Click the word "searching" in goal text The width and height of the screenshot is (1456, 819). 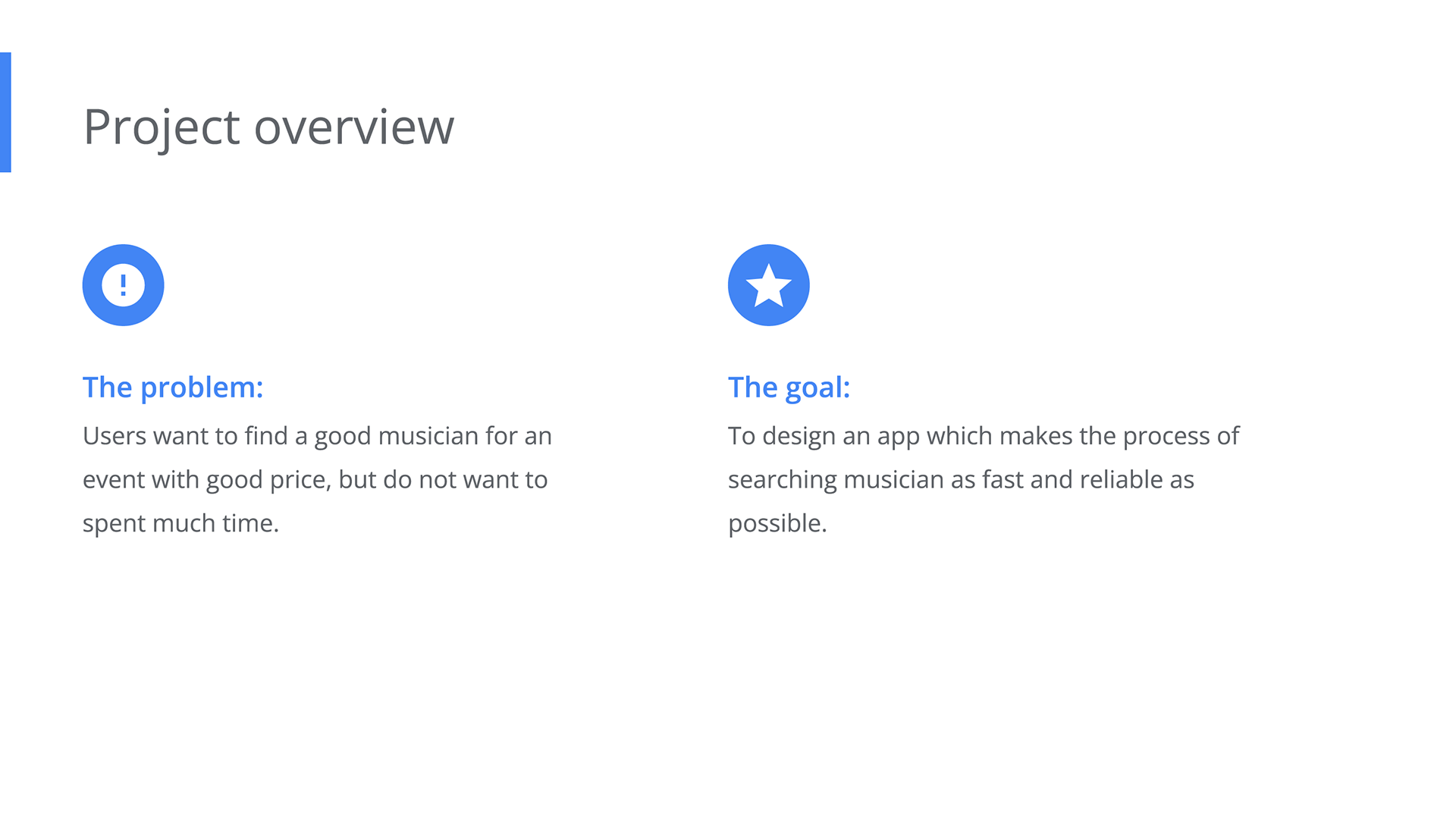(782, 480)
